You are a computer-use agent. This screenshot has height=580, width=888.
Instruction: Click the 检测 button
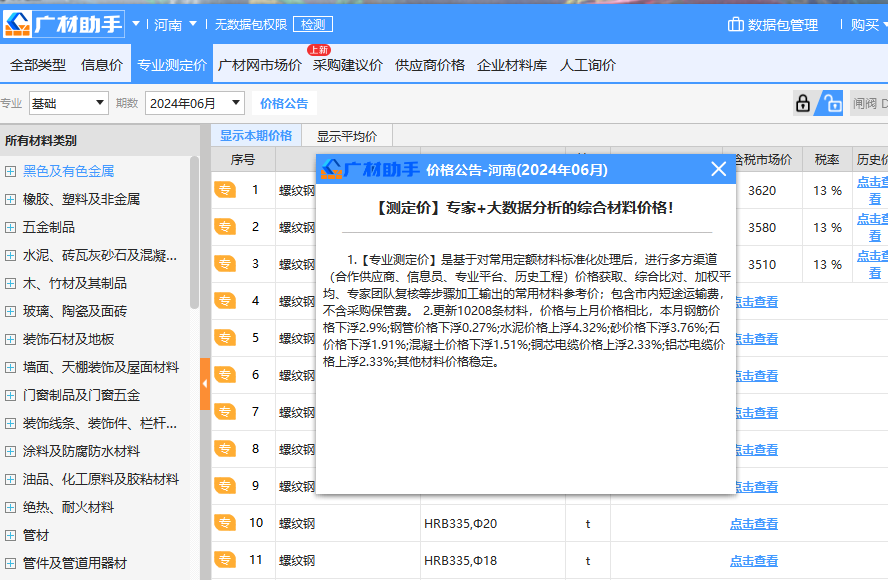pyautogui.click(x=313, y=24)
